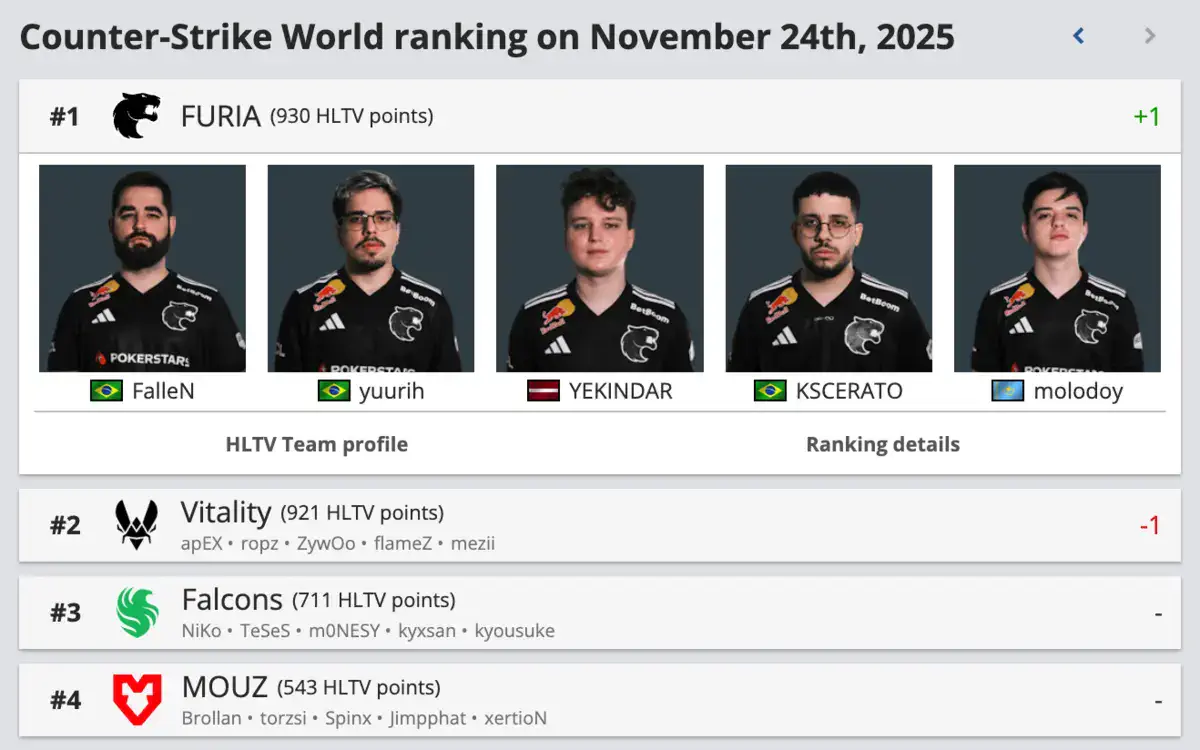Expand the Vitality ranking row

click(x=600, y=525)
